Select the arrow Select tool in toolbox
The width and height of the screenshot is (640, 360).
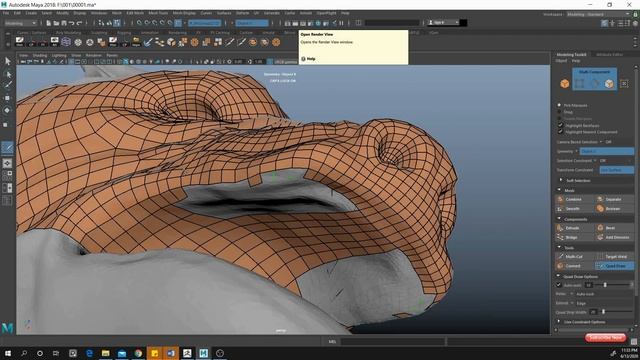coord(8,61)
